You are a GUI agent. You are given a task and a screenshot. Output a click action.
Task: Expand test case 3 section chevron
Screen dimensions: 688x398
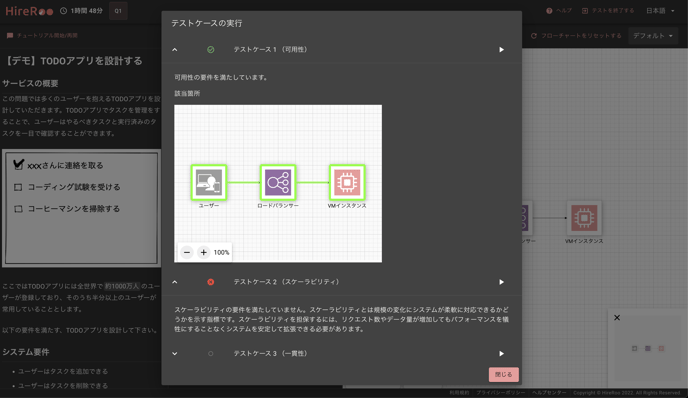175,354
